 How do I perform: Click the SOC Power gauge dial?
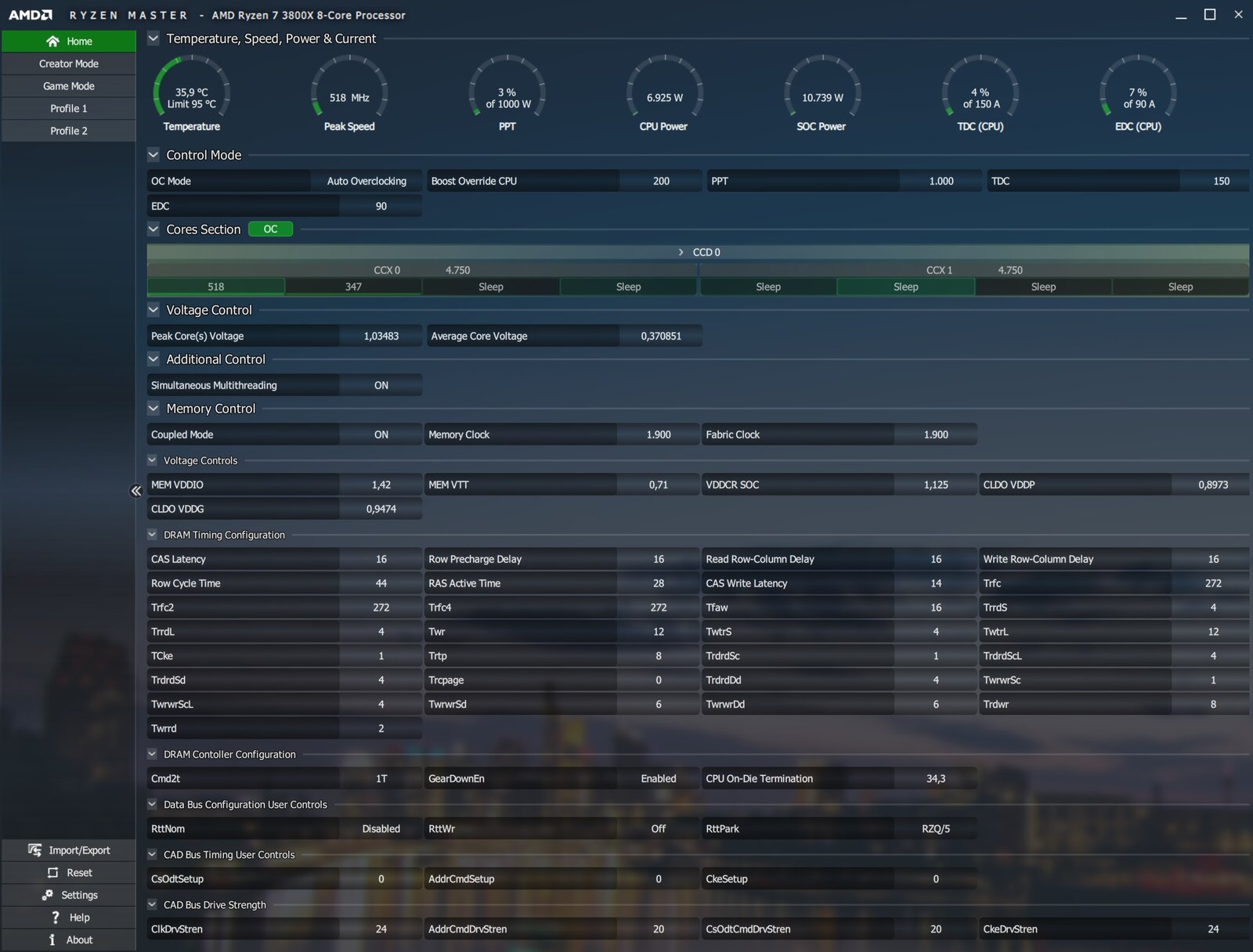tap(822, 87)
